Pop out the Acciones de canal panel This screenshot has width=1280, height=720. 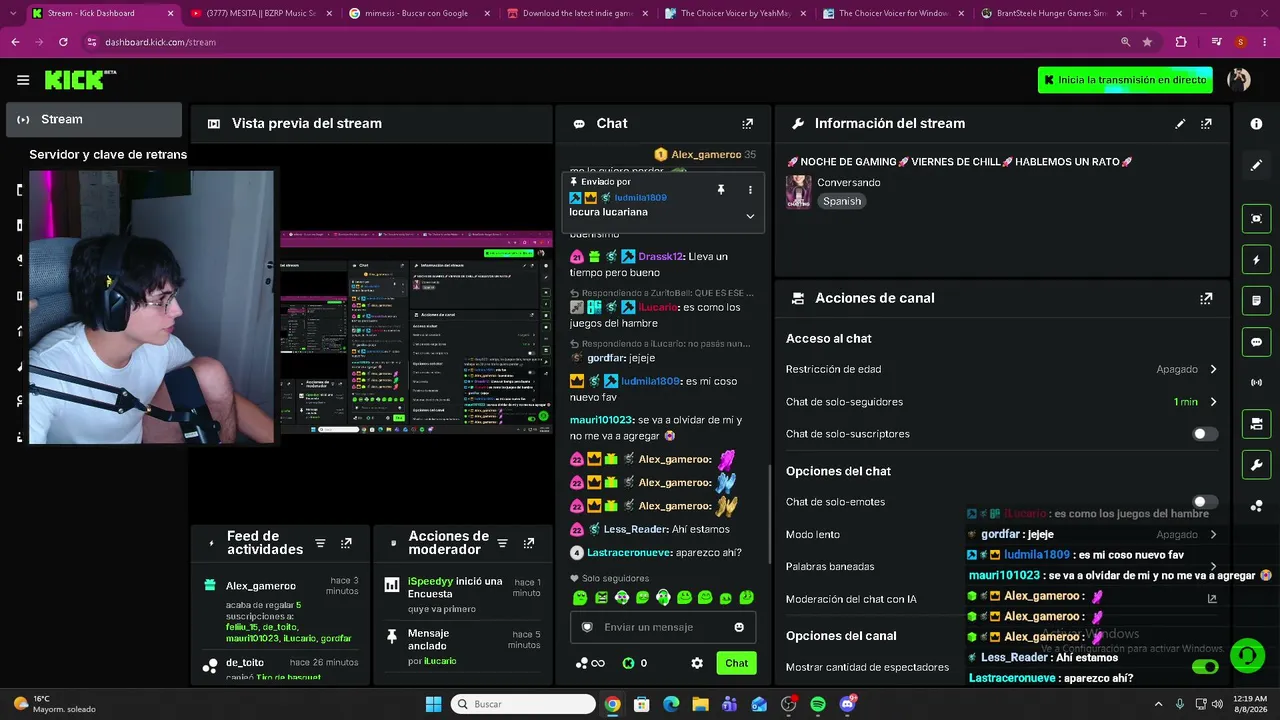point(1206,298)
